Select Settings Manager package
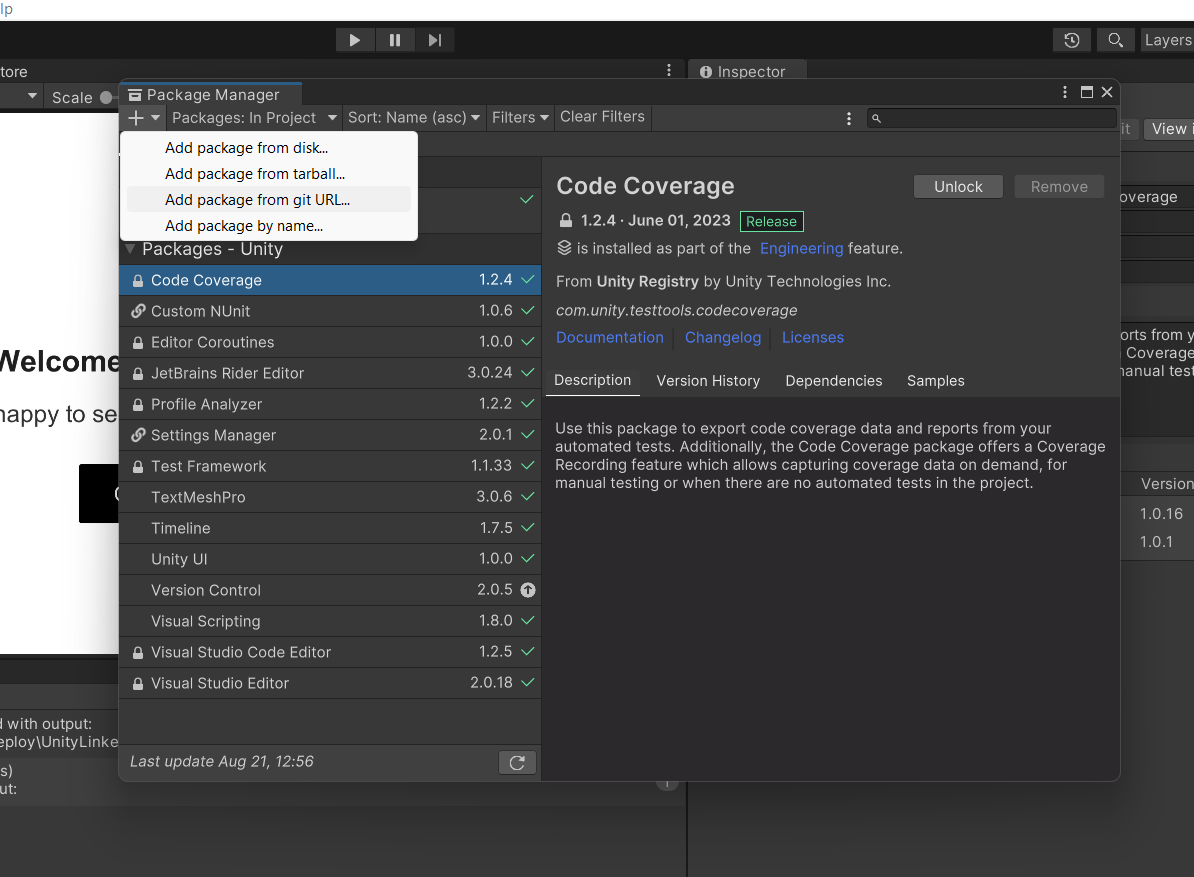The height and width of the screenshot is (877, 1194). (330, 435)
